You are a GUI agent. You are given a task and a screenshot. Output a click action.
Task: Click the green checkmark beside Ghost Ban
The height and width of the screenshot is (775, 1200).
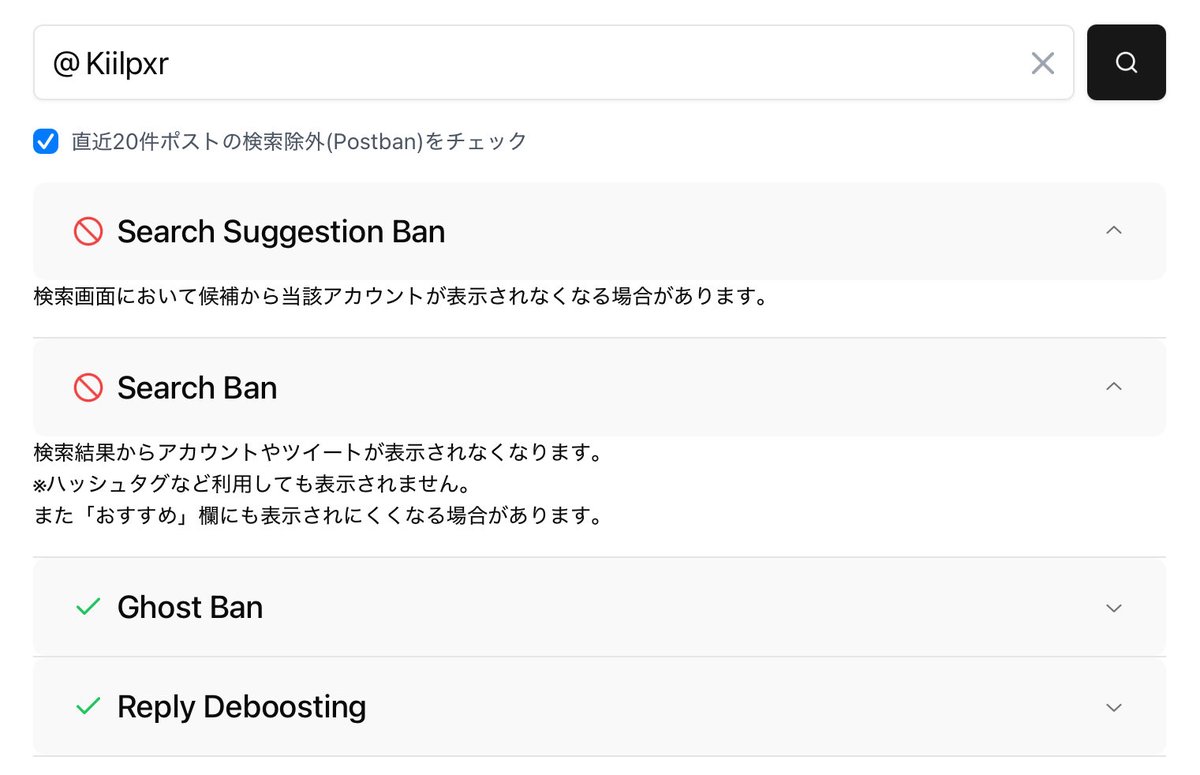88,607
